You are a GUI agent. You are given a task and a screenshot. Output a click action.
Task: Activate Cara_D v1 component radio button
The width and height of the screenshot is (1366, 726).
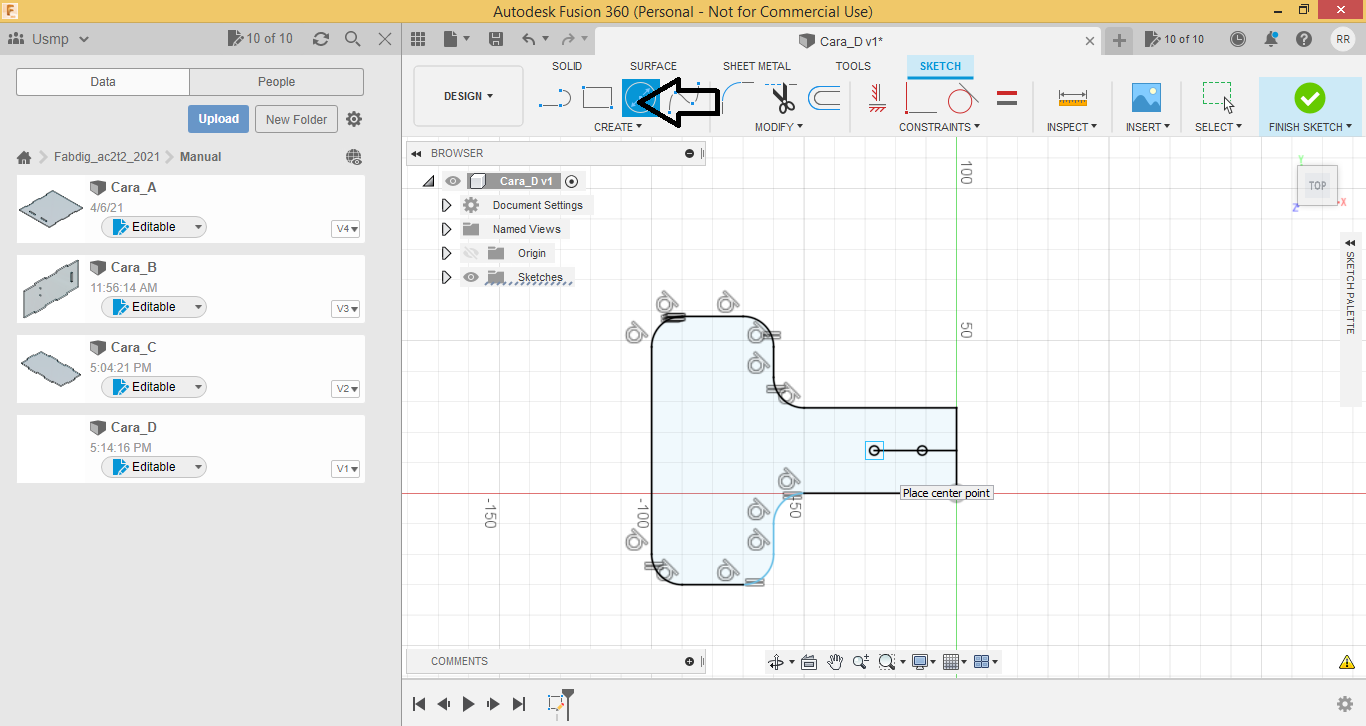point(571,181)
